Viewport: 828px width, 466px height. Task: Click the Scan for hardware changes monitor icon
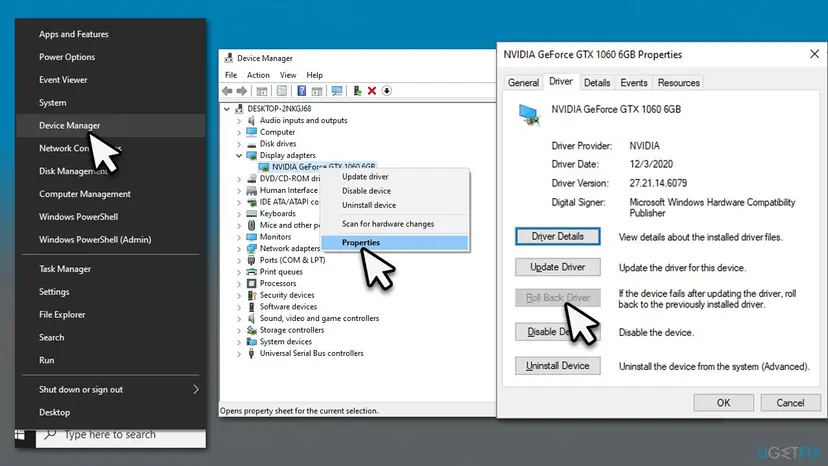(x=337, y=91)
